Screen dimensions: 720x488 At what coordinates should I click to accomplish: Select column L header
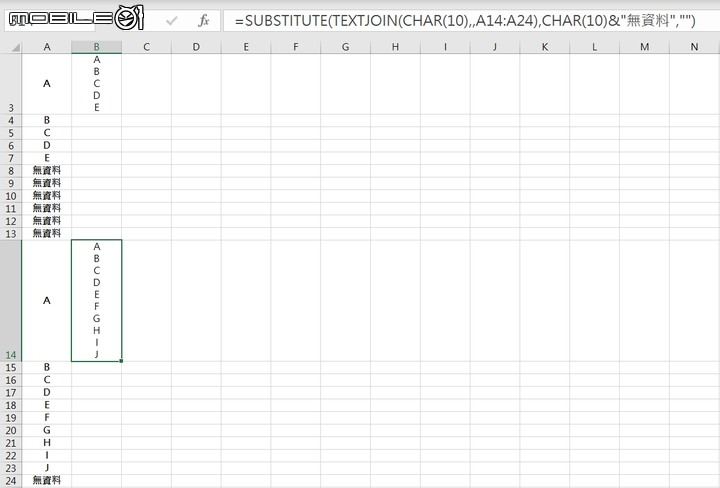(x=594, y=47)
